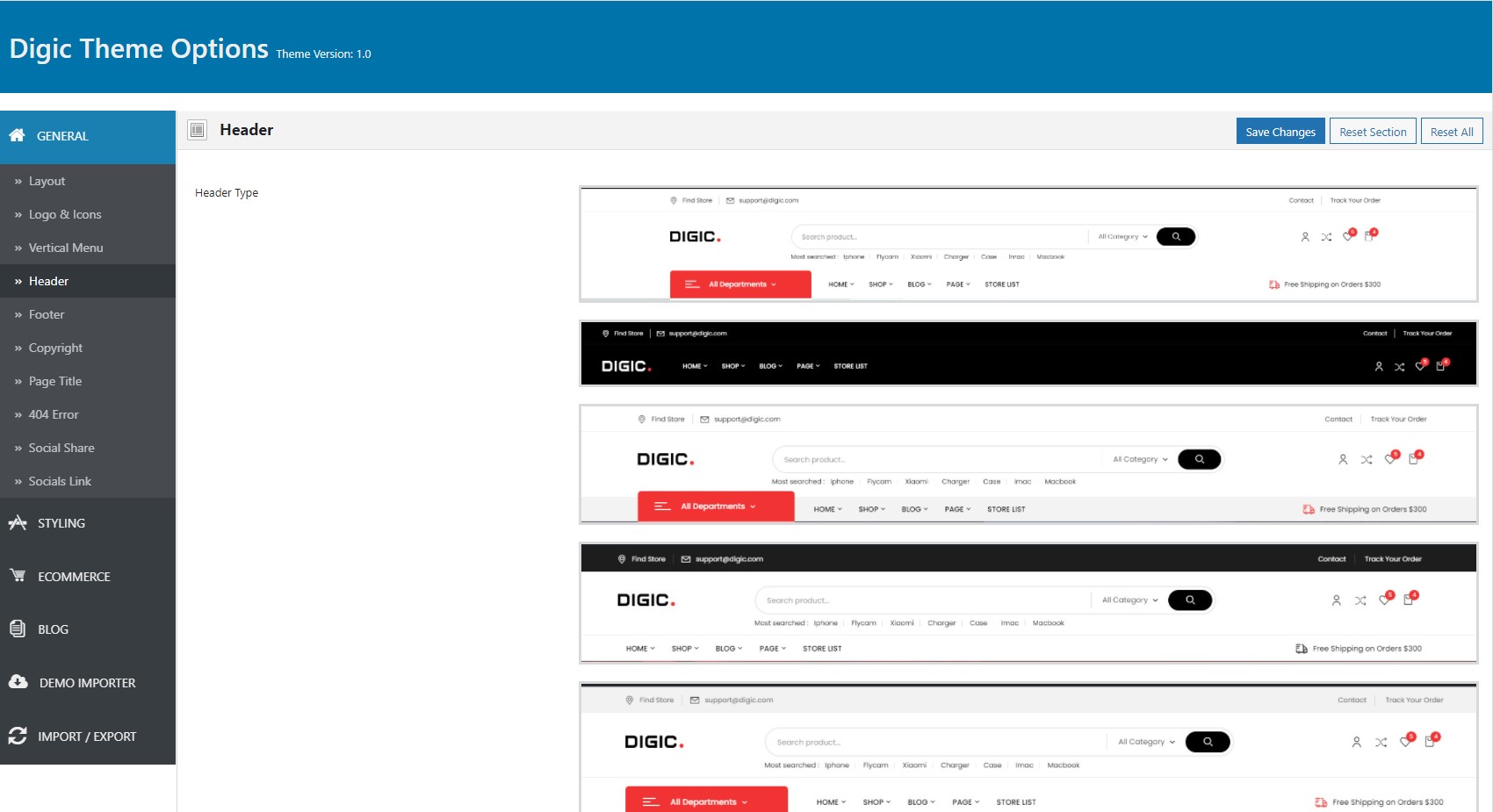
Task: Click the Header section panel icon
Action: pyautogui.click(x=198, y=130)
